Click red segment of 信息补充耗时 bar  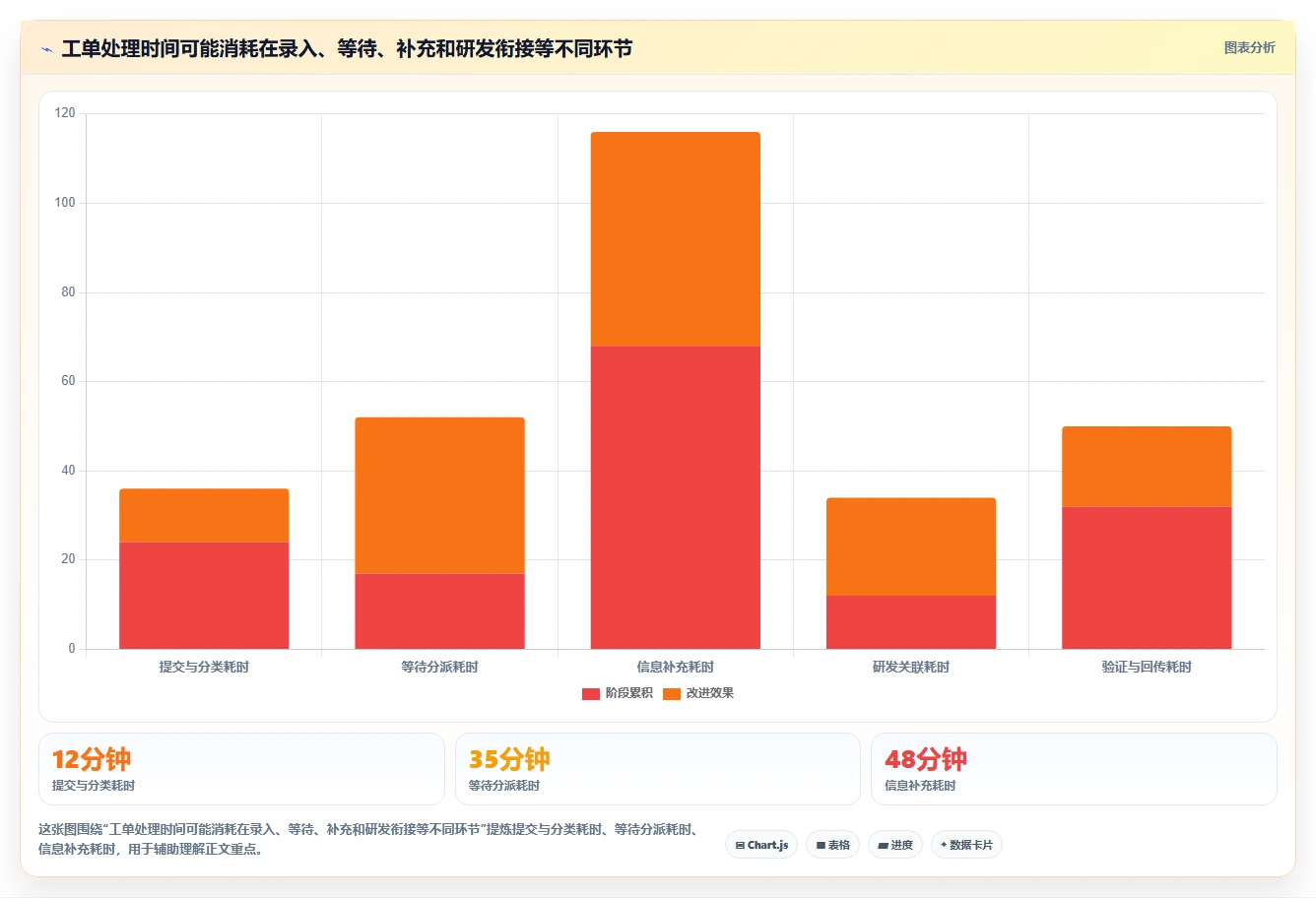point(676,497)
